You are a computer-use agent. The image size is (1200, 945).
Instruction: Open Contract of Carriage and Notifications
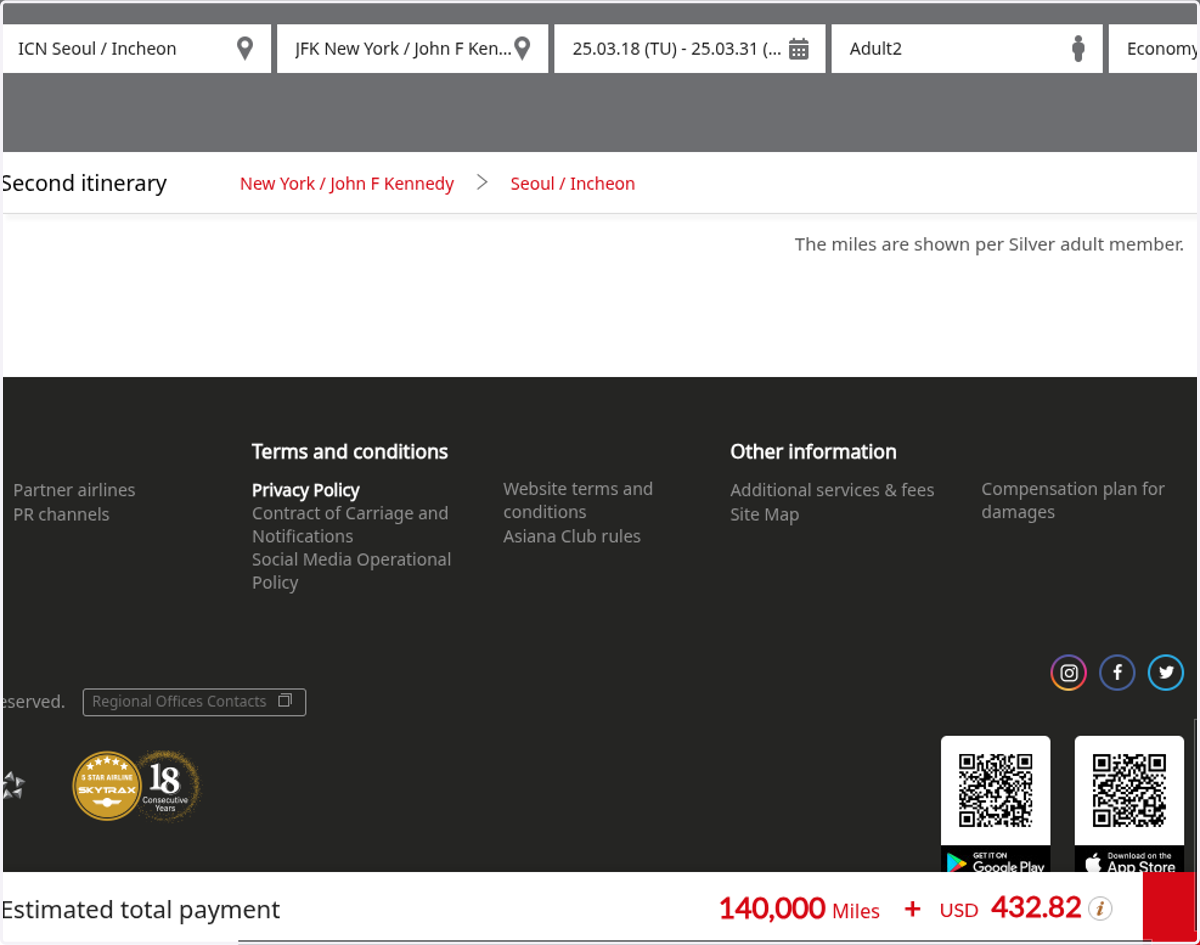[x=350, y=524]
